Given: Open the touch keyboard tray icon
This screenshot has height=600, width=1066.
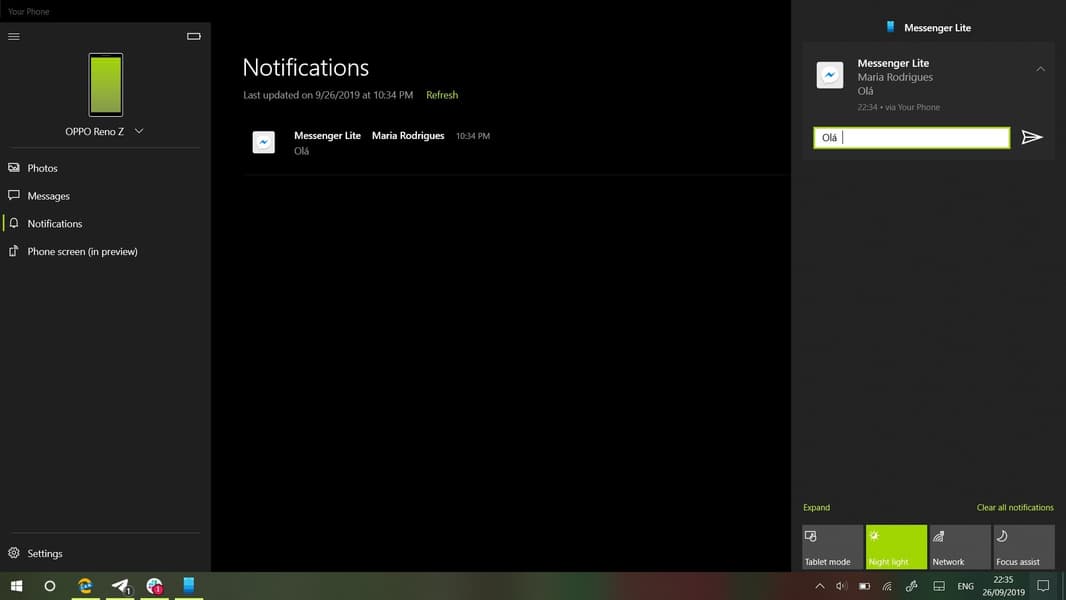Looking at the screenshot, I should tap(939, 586).
